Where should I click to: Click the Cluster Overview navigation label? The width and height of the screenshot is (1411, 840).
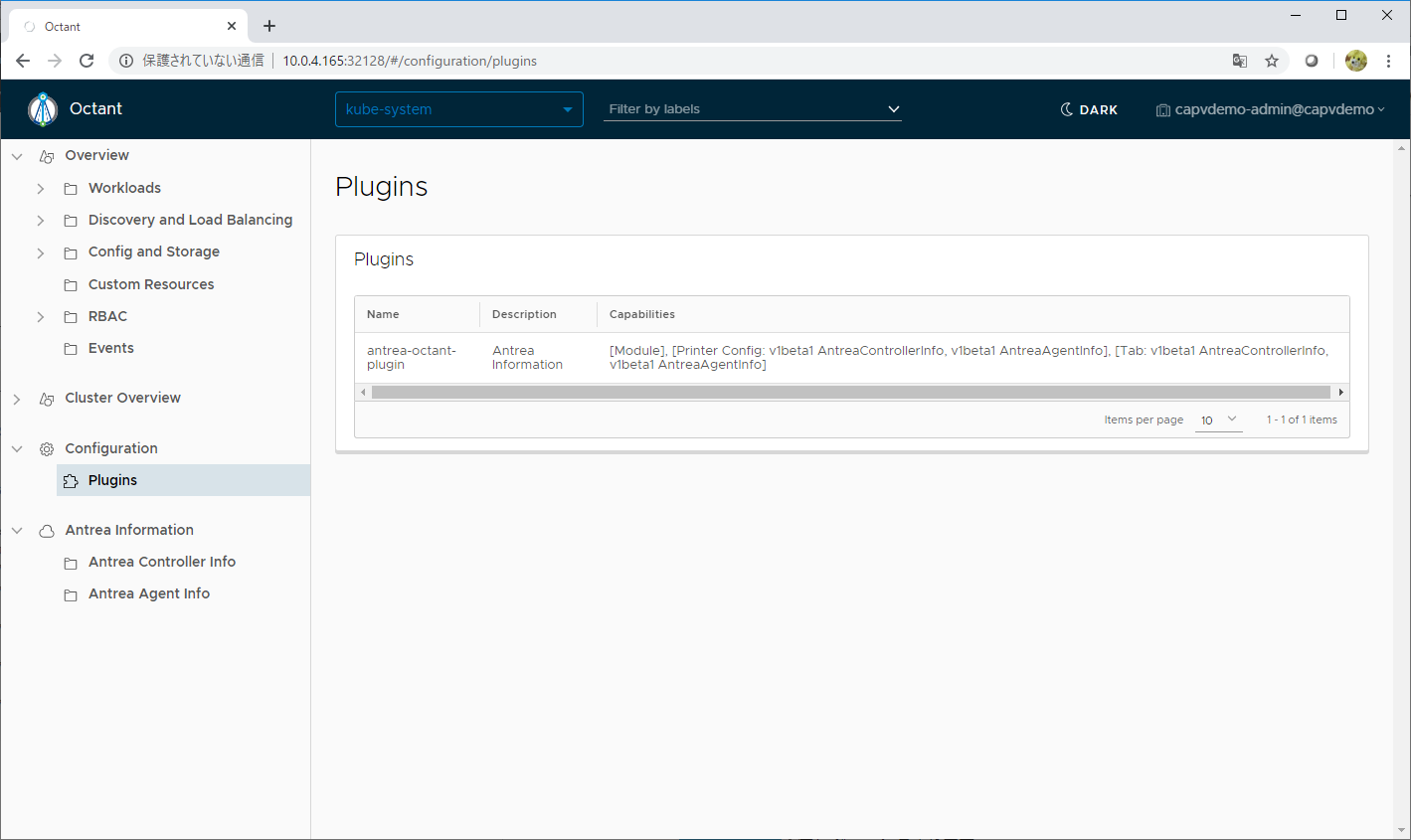122,398
